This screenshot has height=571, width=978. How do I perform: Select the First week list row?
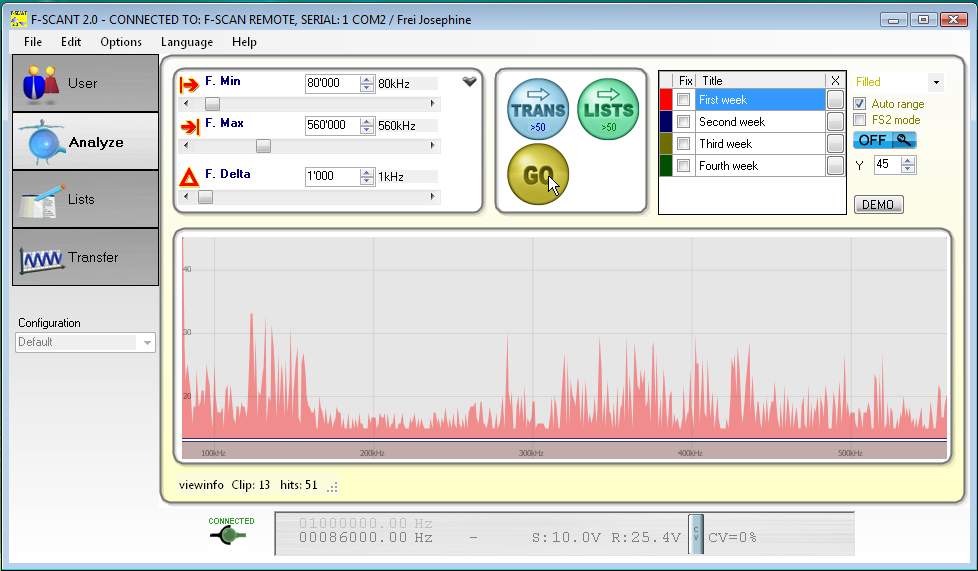coord(760,100)
